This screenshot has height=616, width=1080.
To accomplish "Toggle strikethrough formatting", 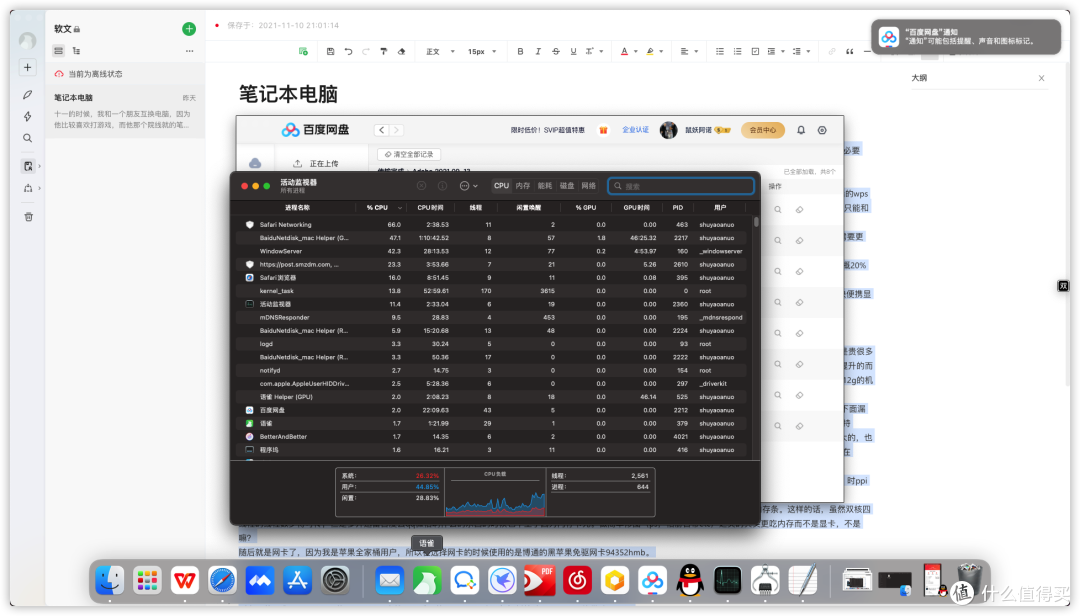I will [x=555, y=51].
